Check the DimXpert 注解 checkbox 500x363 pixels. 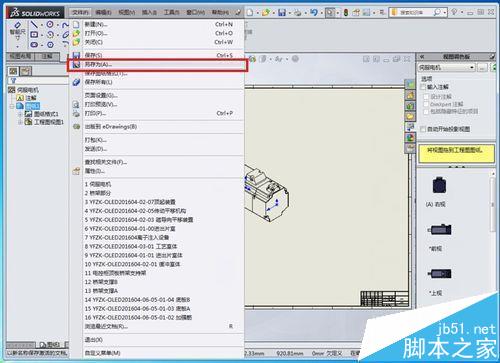pyautogui.click(x=426, y=104)
